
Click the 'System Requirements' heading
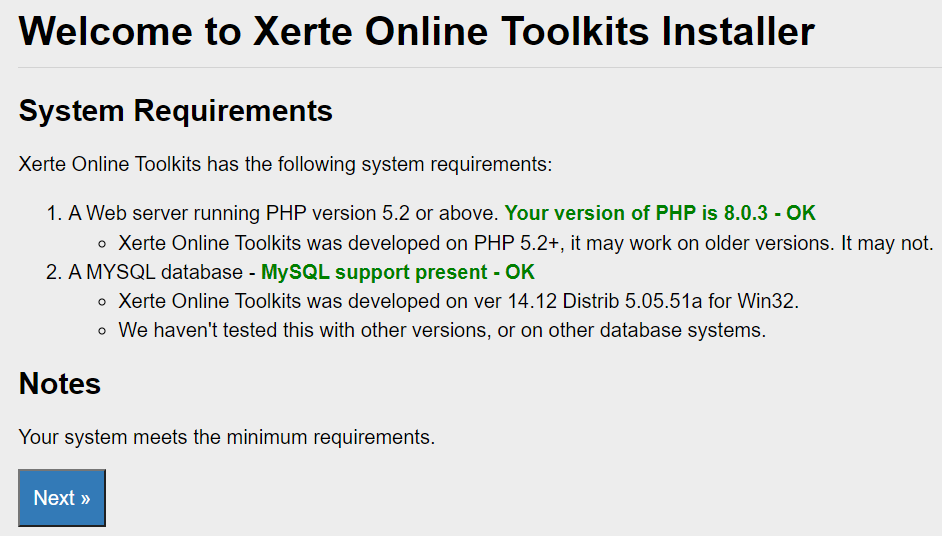pos(175,111)
